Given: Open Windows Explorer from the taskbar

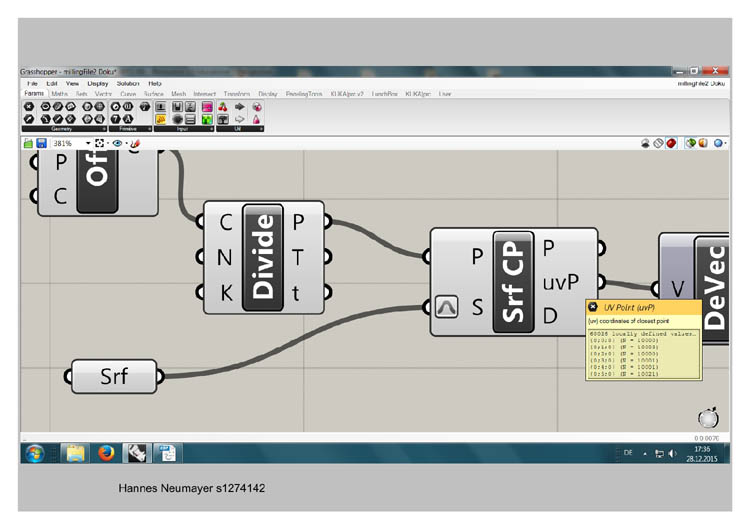Looking at the screenshot, I should pos(75,452).
